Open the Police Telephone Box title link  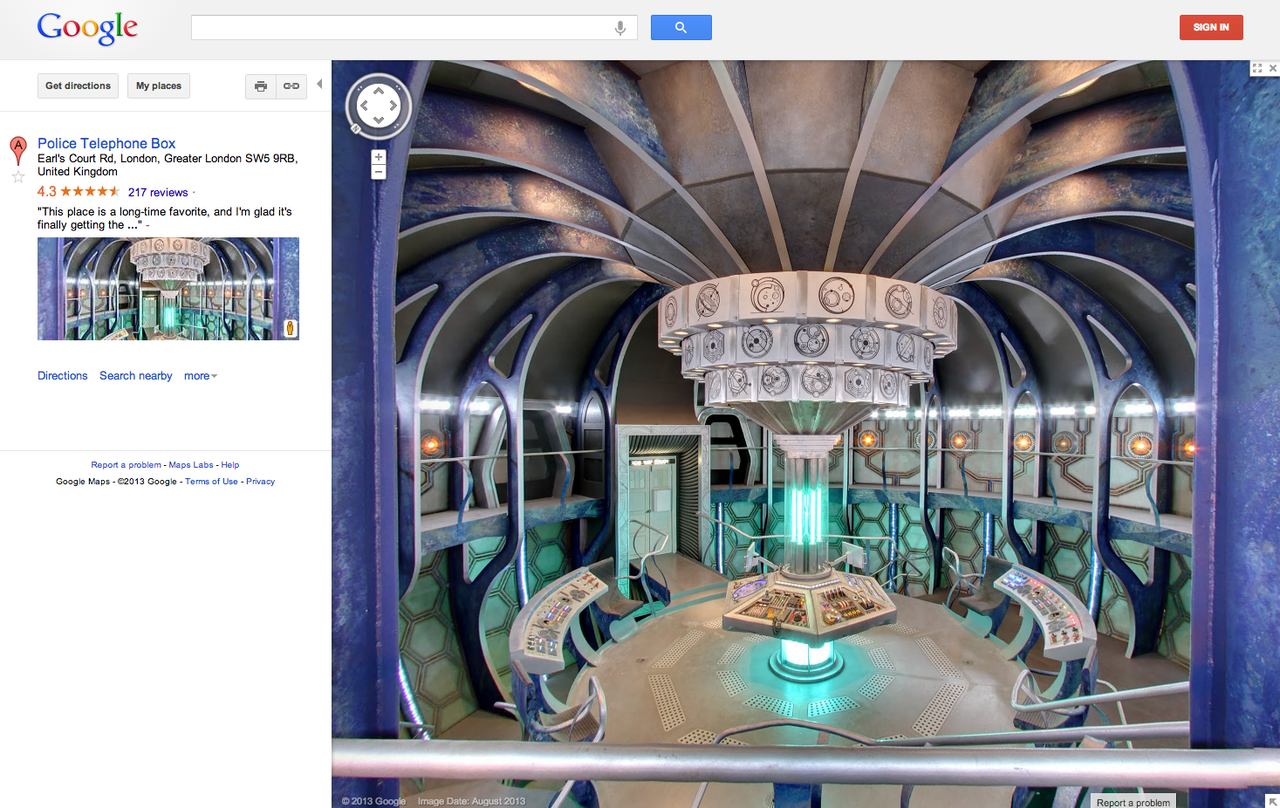coord(107,143)
